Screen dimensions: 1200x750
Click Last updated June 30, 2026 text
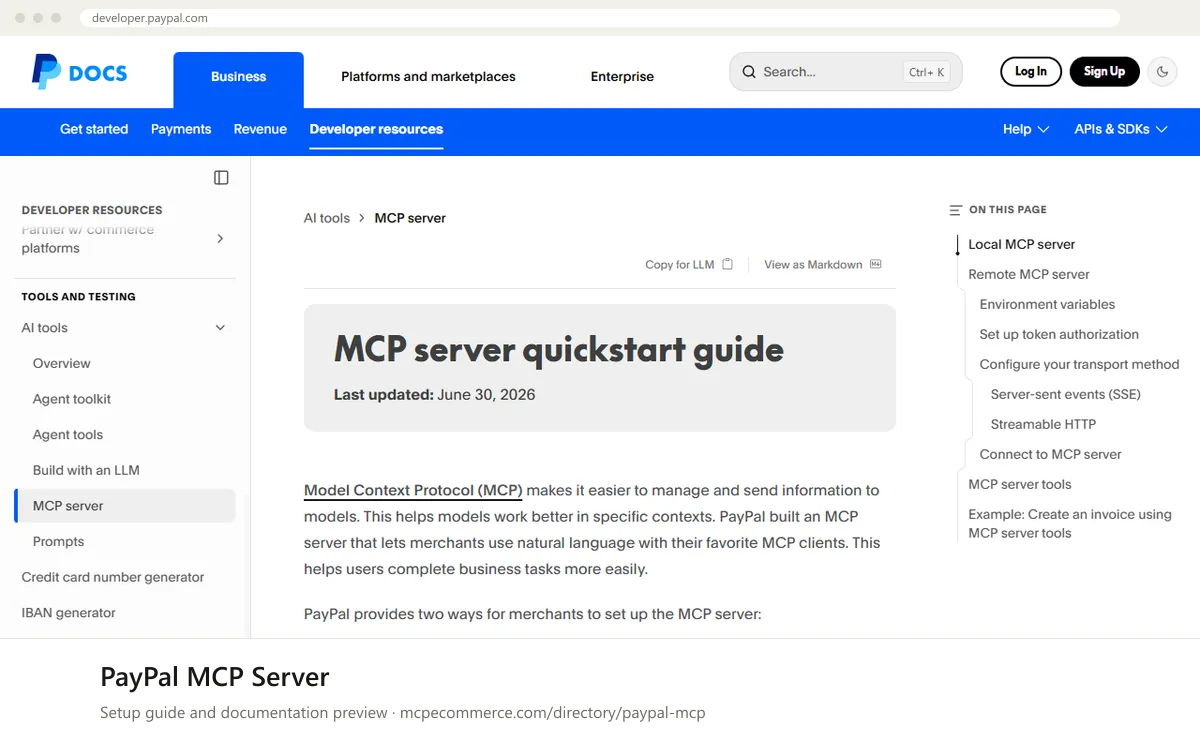(x=435, y=395)
